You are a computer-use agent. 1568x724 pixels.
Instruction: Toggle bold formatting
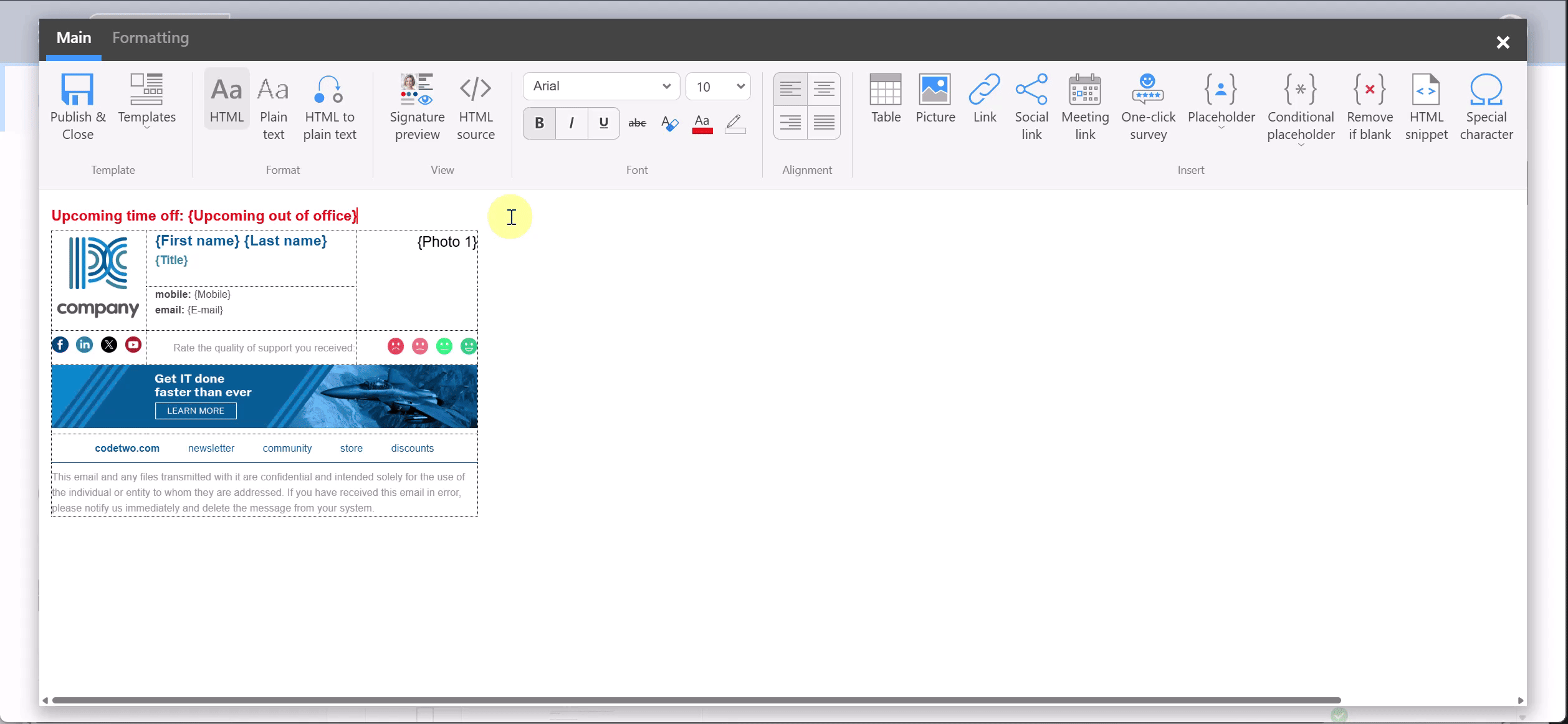pos(538,123)
